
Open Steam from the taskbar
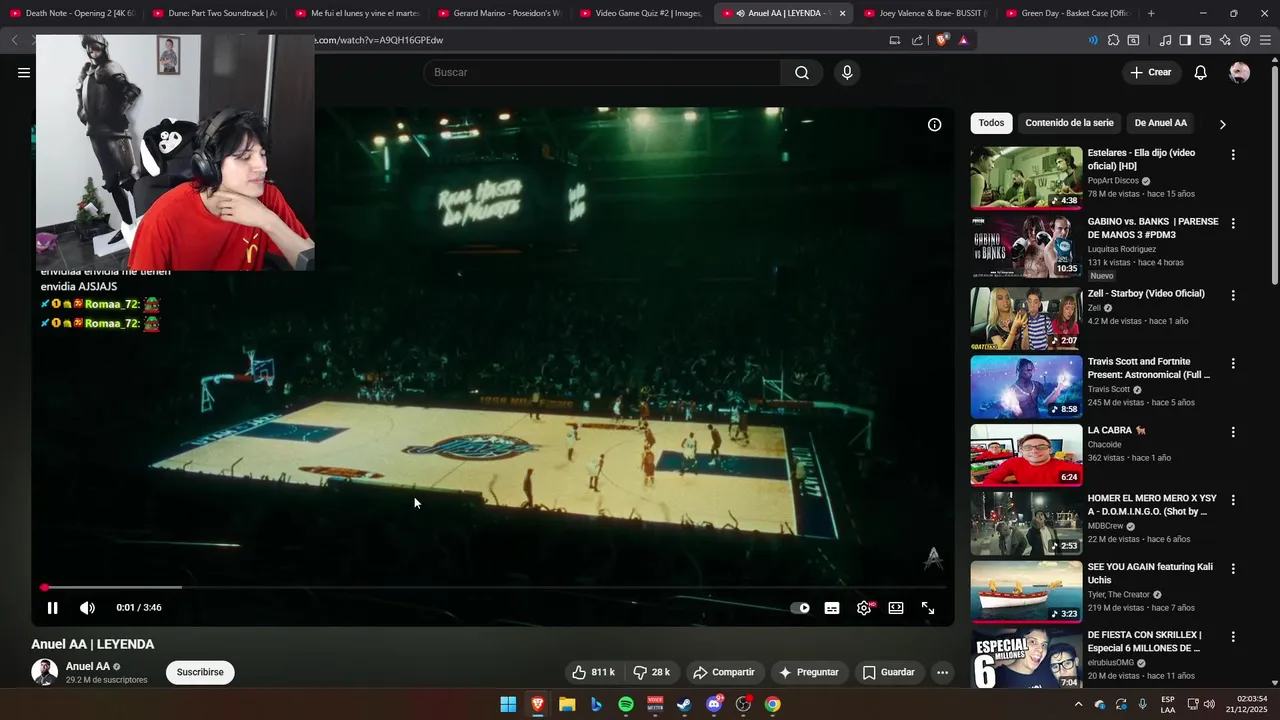pyautogui.click(x=684, y=704)
